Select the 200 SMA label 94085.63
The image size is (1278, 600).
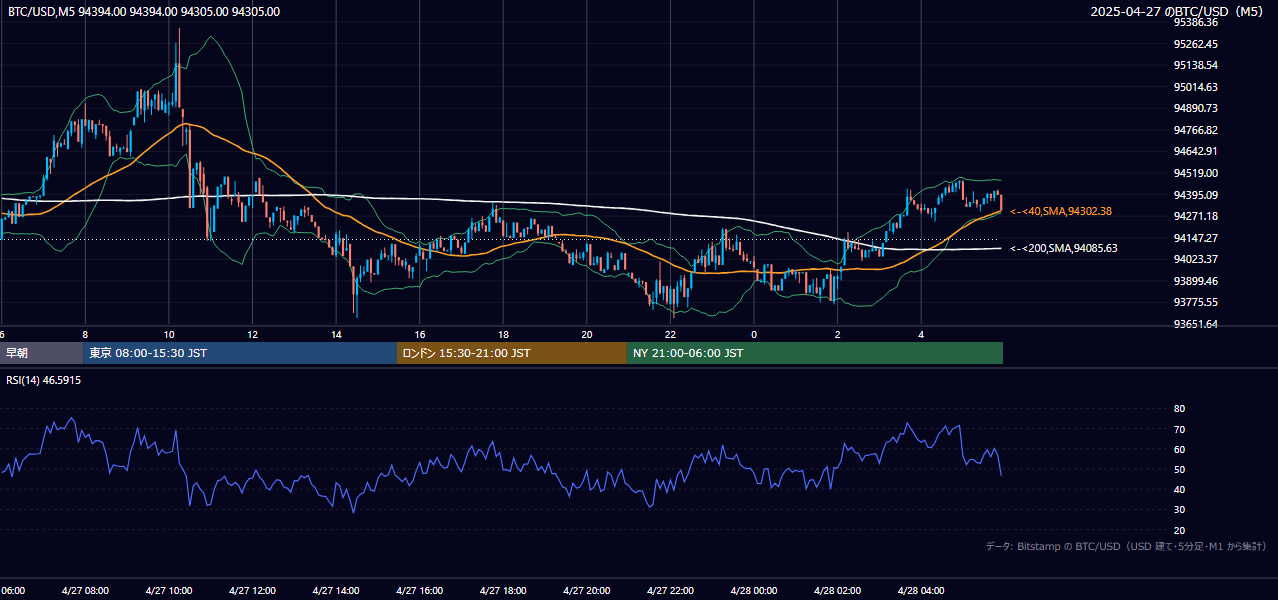[1064, 248]
